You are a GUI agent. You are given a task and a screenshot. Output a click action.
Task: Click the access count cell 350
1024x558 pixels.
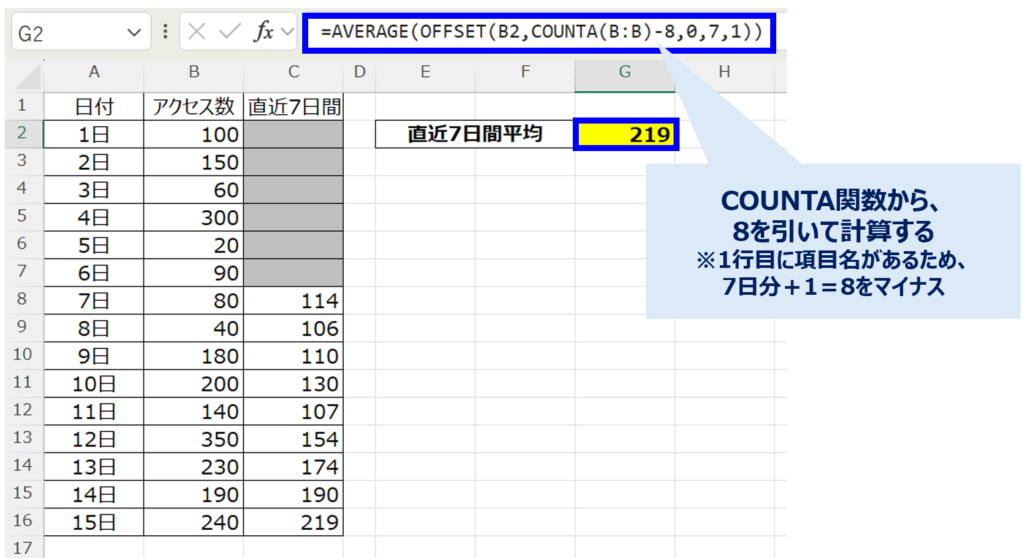(x=194, y=439)
